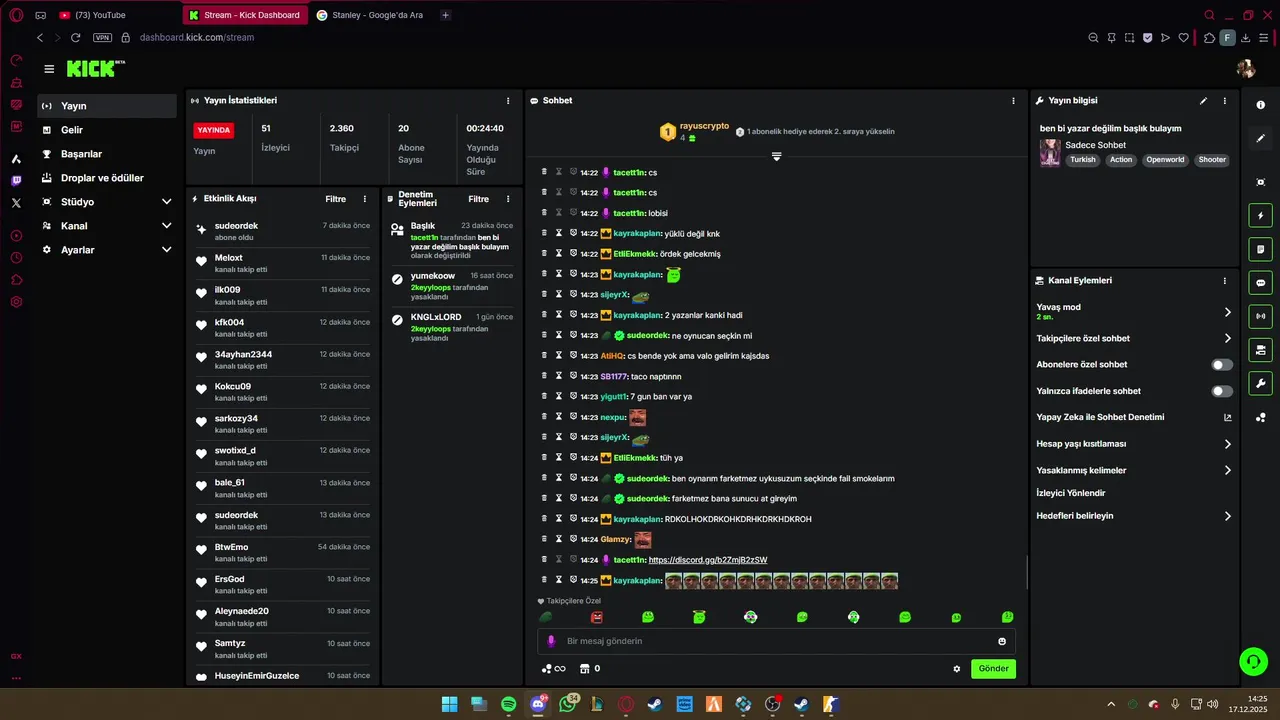This screenshot has height=720, width=1280.
Task: Toggle Yalnızca ifadelerle sohbet switch
Action: pyautogui.click(x=1222, y=391)
